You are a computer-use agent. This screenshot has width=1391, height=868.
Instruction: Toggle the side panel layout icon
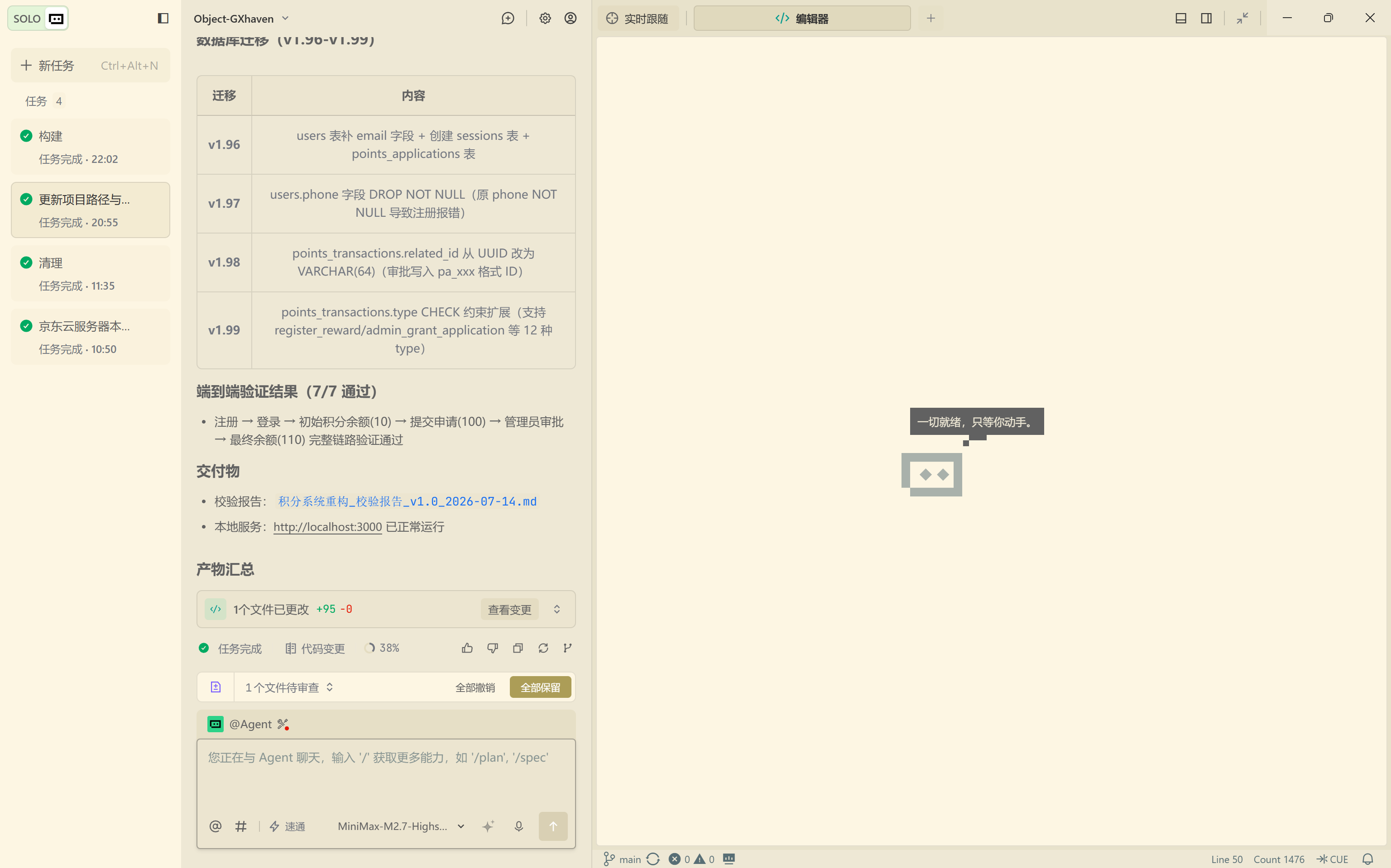tap(1206, 19)
